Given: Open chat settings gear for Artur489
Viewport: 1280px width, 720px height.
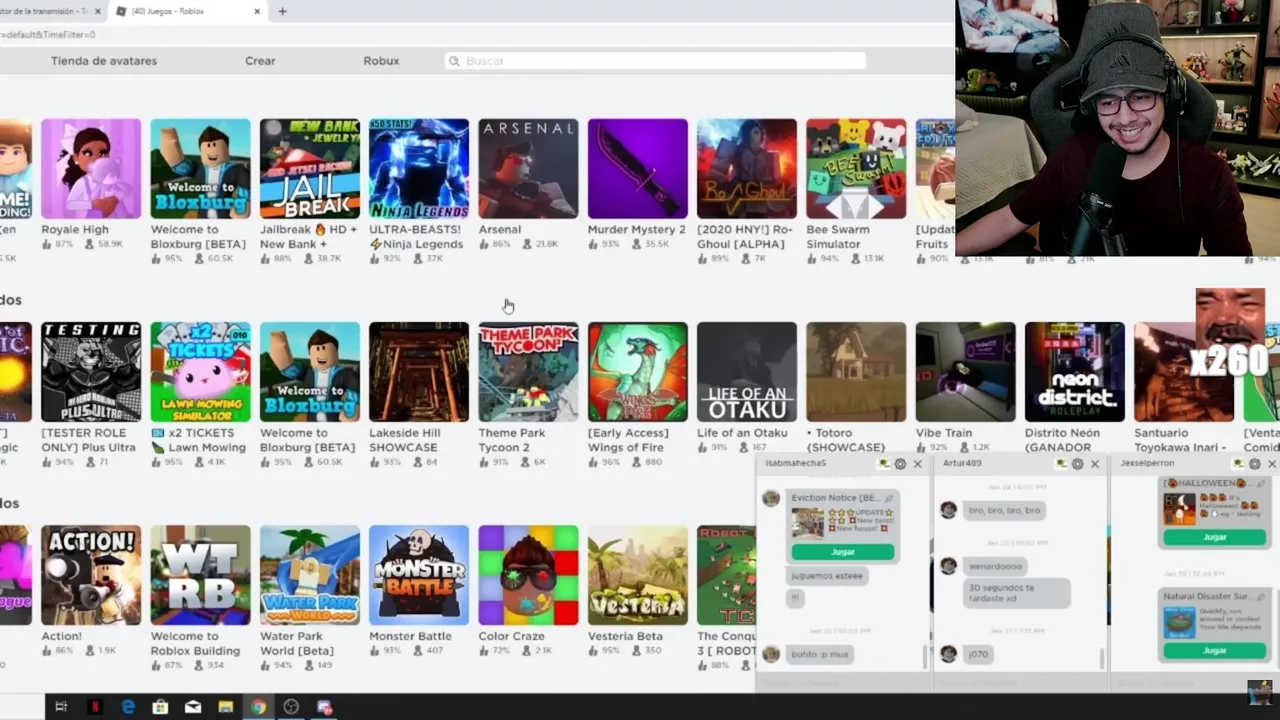Looking at the screenshot, I should coord(1077,464).
